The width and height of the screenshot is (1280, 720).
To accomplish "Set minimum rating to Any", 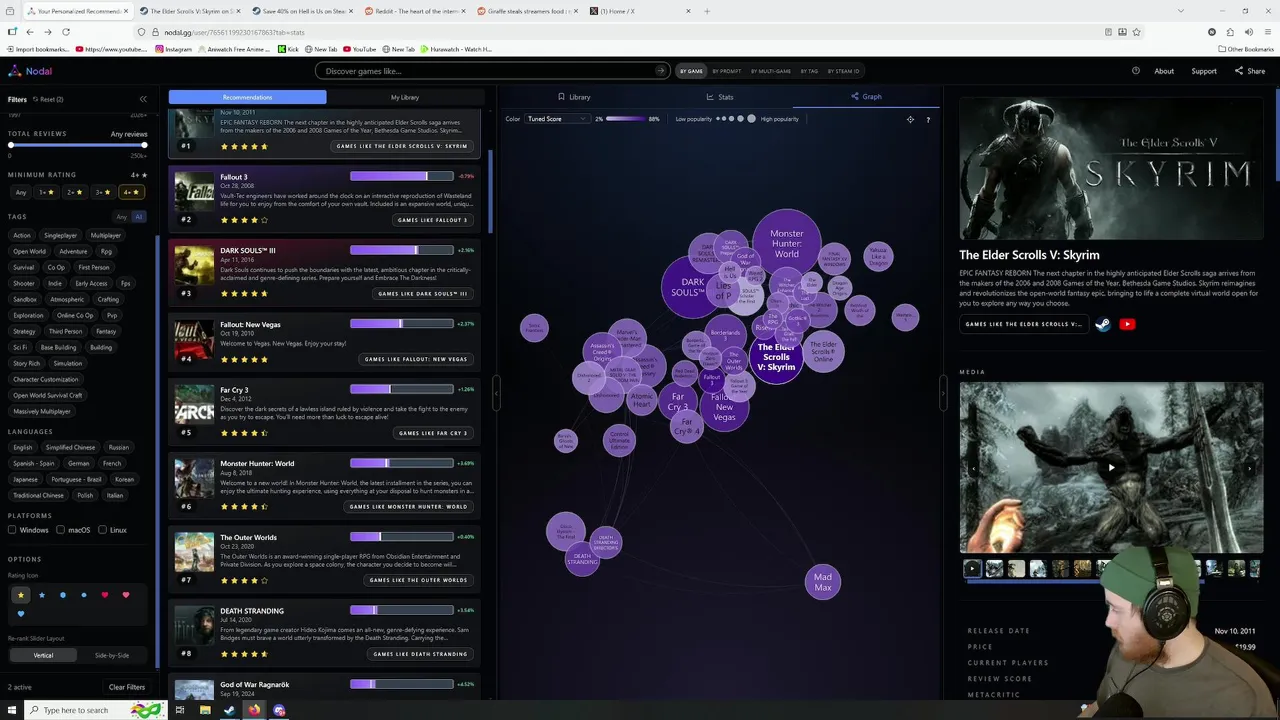I will [x=21, y=192].
